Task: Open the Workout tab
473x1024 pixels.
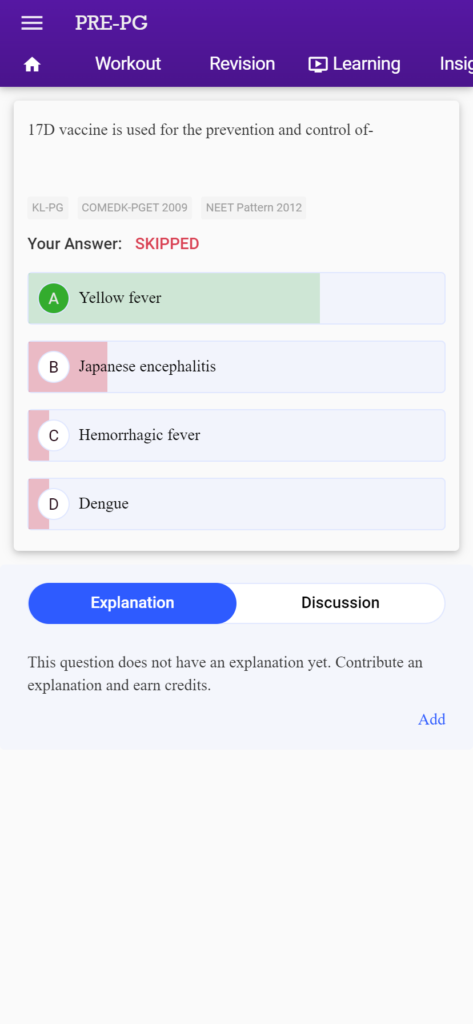Action: 128,64
